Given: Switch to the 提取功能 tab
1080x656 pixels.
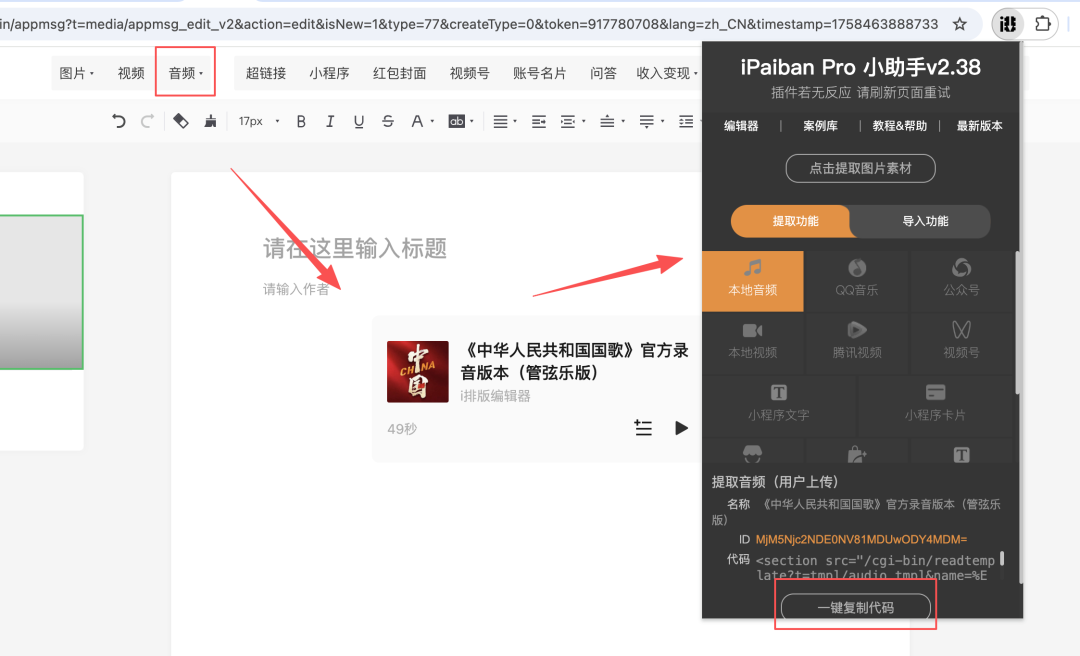Looking at the screenshot, I should click(x=795, y=221).
